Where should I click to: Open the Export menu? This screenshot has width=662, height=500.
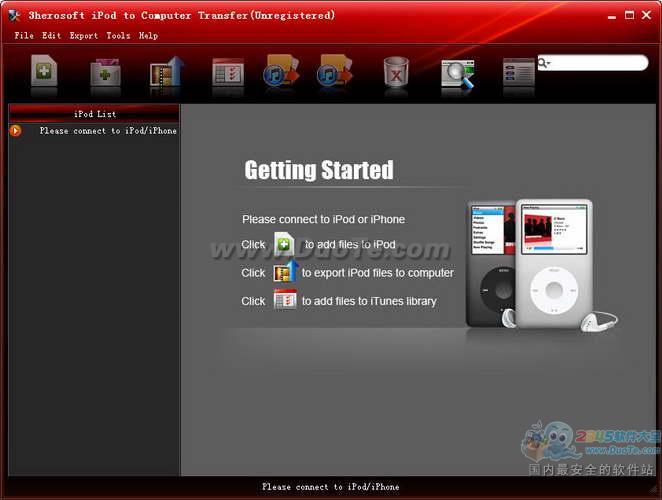[84, 35]
